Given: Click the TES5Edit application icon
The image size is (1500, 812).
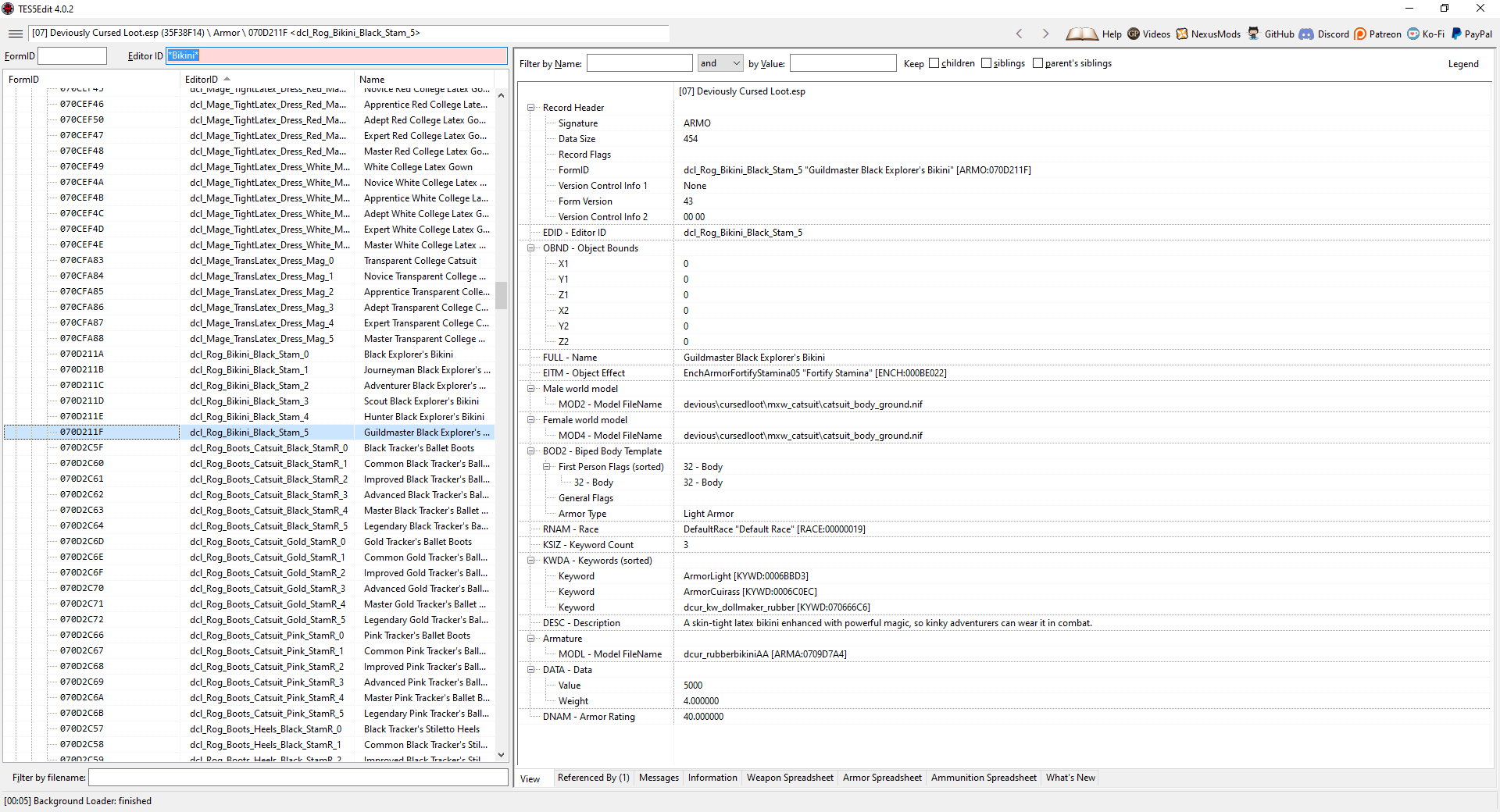Looking at the screenshot, I should [x=9, y=9].
